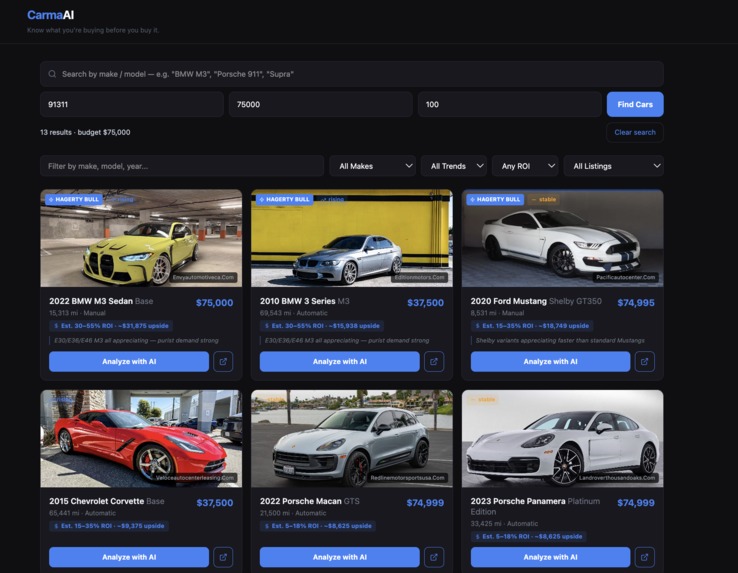
Task: Open the Any ROI dropdown
Action: click(525, 166)
